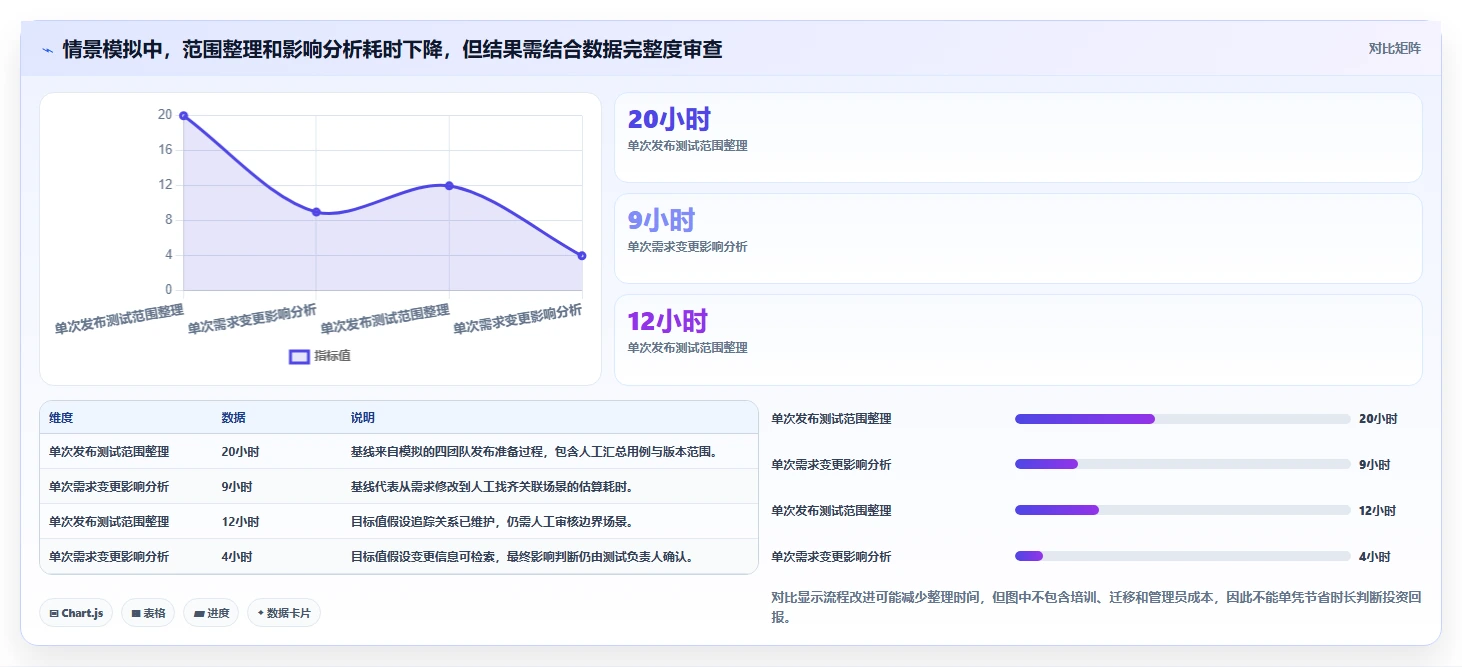The height and width of the screenshot is (667, 1462).
Task: Click the 数据 column header
Action: 234,418
